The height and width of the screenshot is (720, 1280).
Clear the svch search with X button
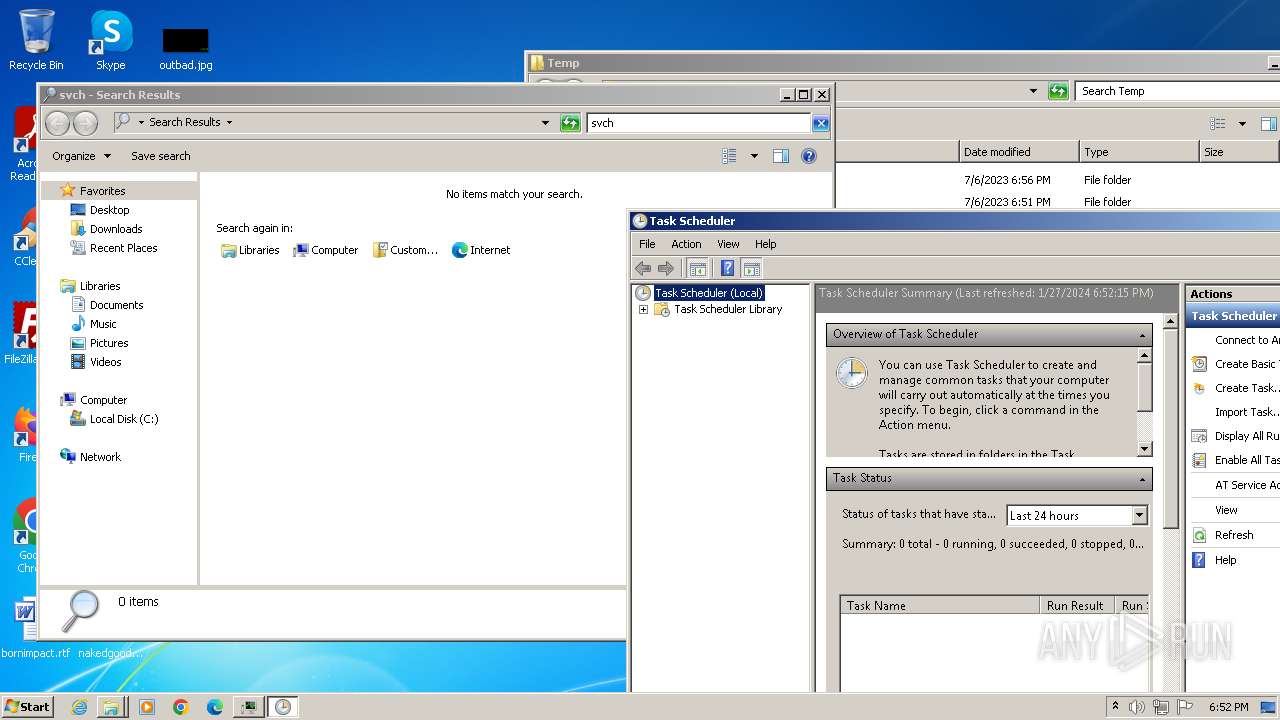pos(820,123)
